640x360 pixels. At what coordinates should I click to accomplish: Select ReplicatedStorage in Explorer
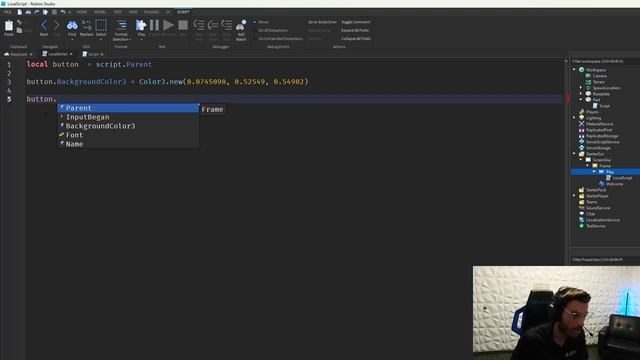tap(602, 136)
